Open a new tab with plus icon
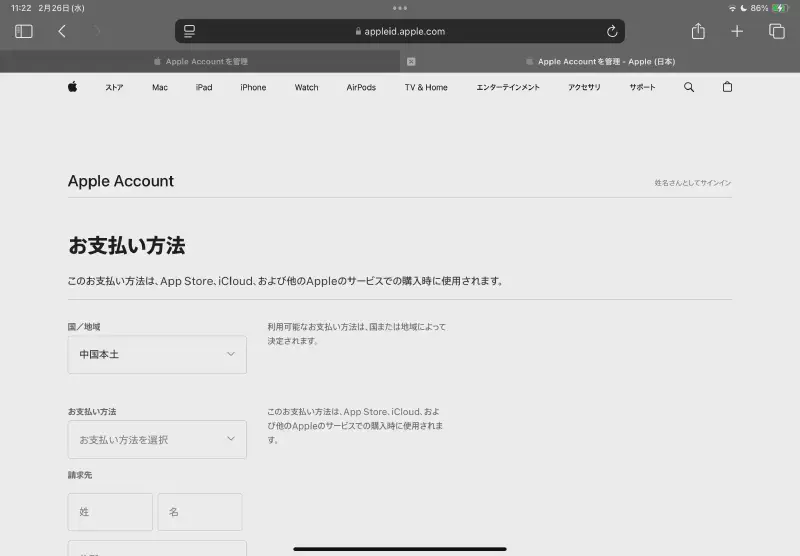 [x=737, y=31]
